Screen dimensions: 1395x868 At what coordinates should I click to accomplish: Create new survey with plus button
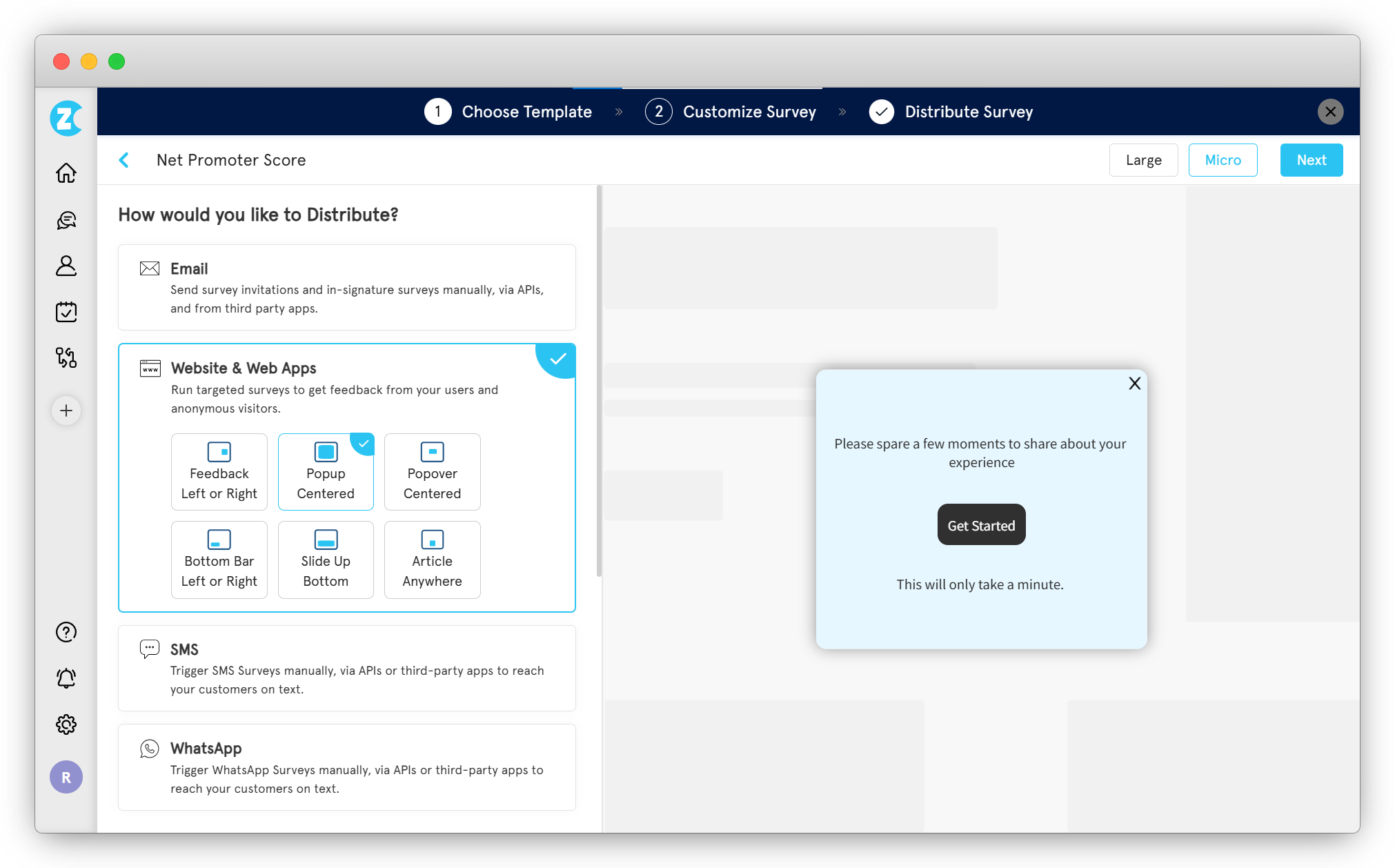pyautogui.click(x=66, y=411)
